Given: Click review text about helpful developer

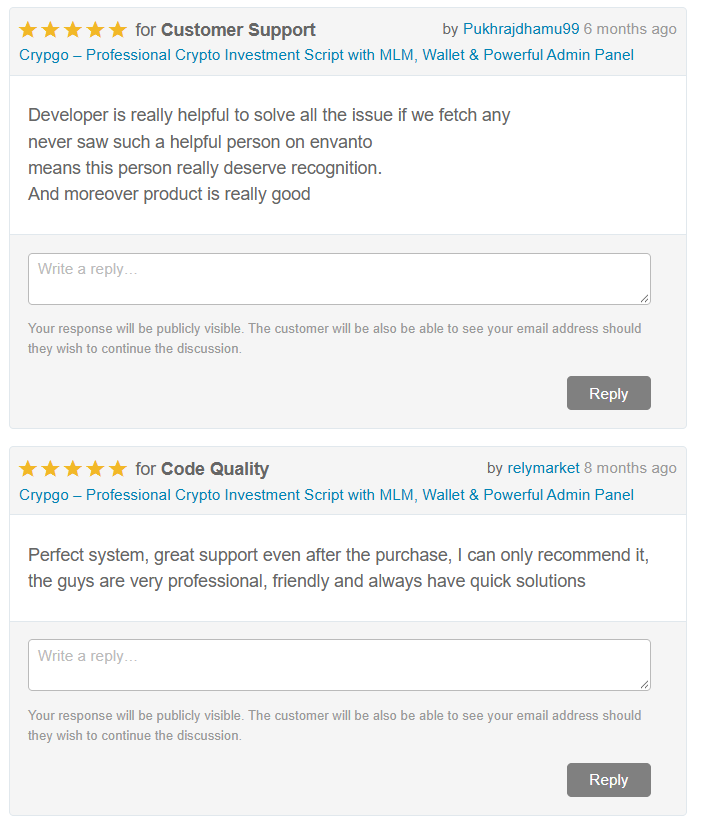Looking at the screenshot, I should (x=269, y=154).
